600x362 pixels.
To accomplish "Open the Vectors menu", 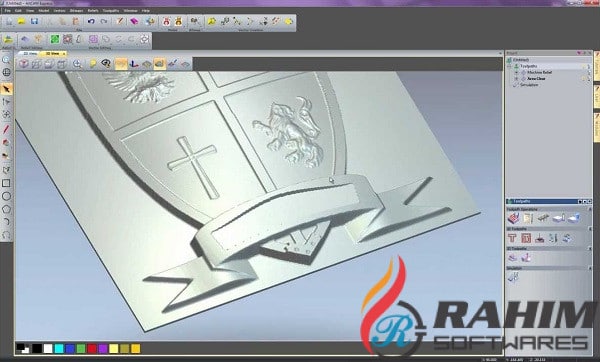I will pyautogui.click(x=59, y=11).
